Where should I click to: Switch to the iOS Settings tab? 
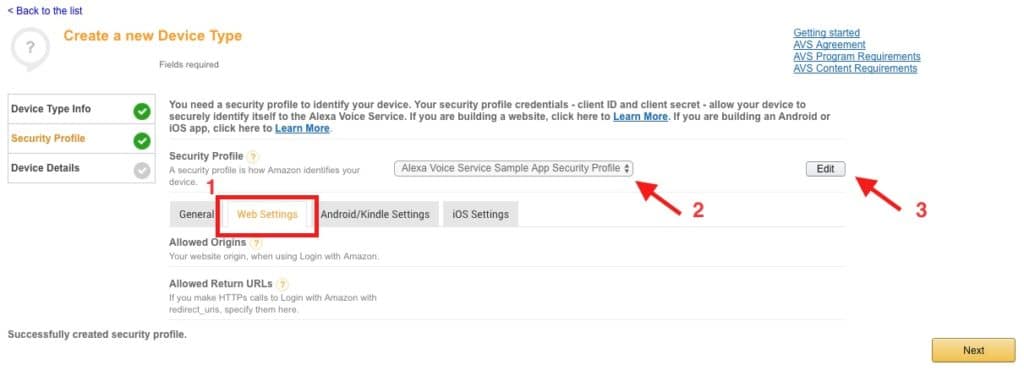481,214
